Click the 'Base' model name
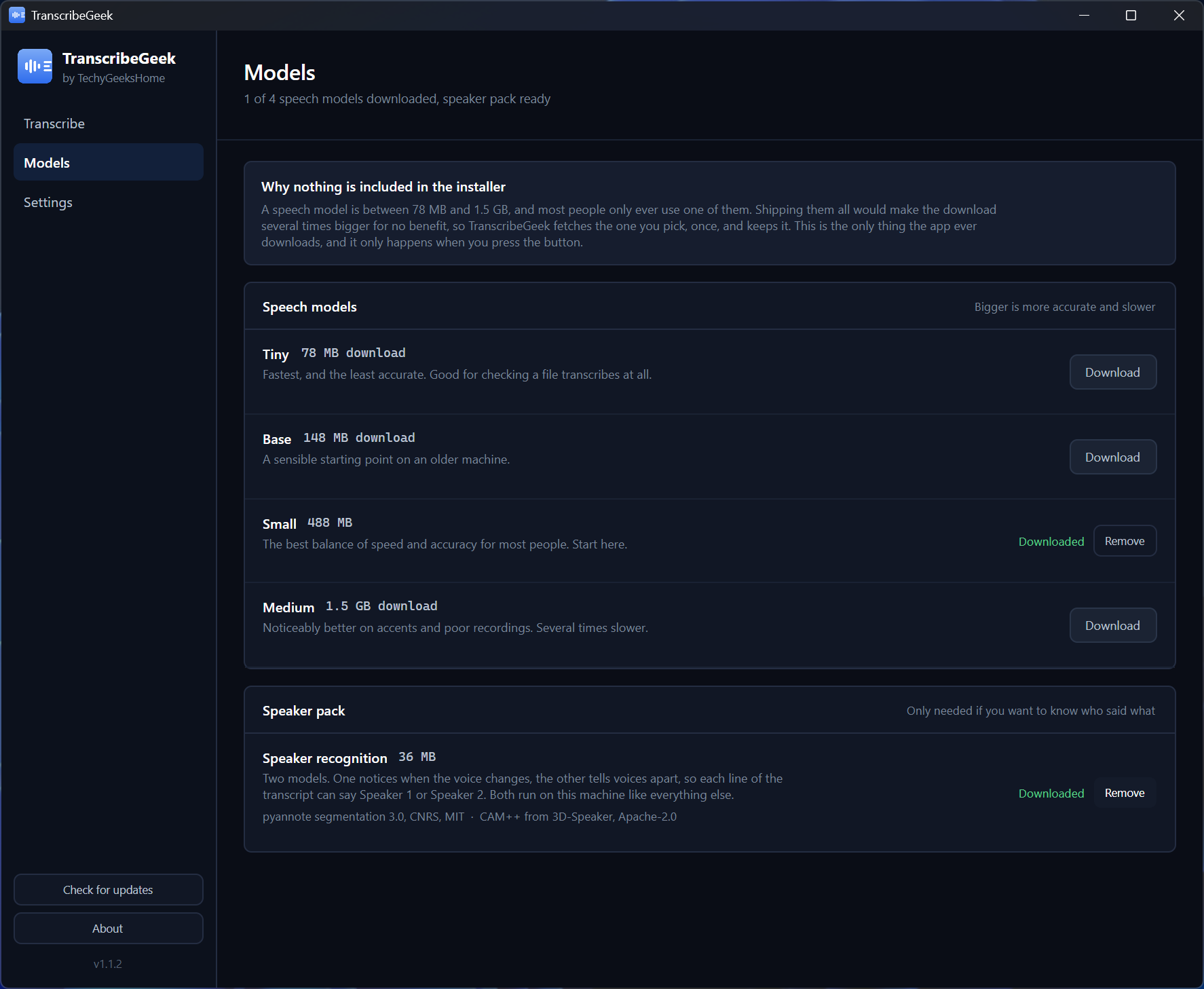The image size is (1204, 989). 277,439
